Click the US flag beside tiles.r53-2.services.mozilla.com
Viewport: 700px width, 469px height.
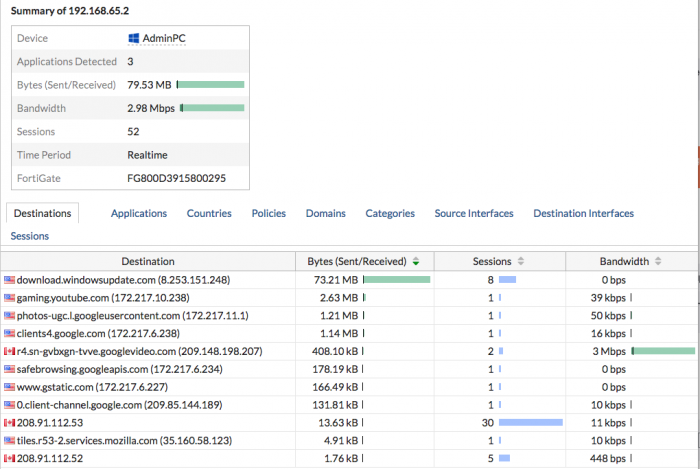pos(10,442)
